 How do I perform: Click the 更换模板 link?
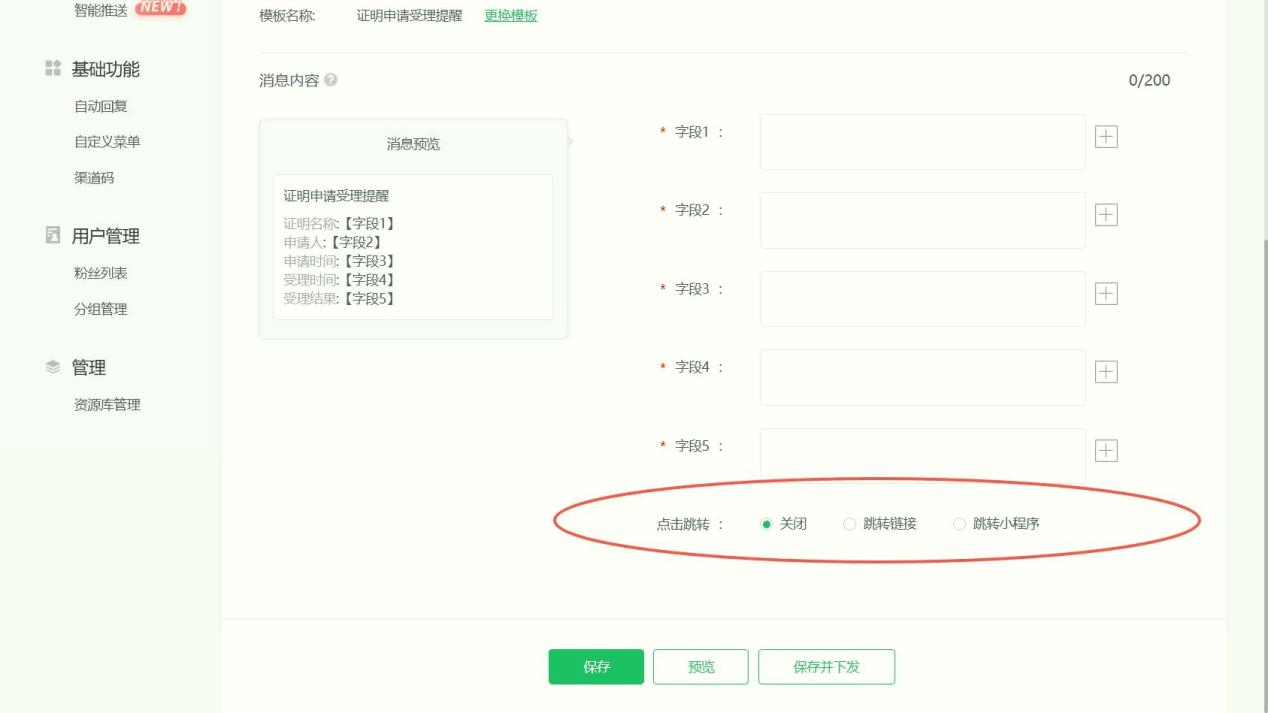511,16
